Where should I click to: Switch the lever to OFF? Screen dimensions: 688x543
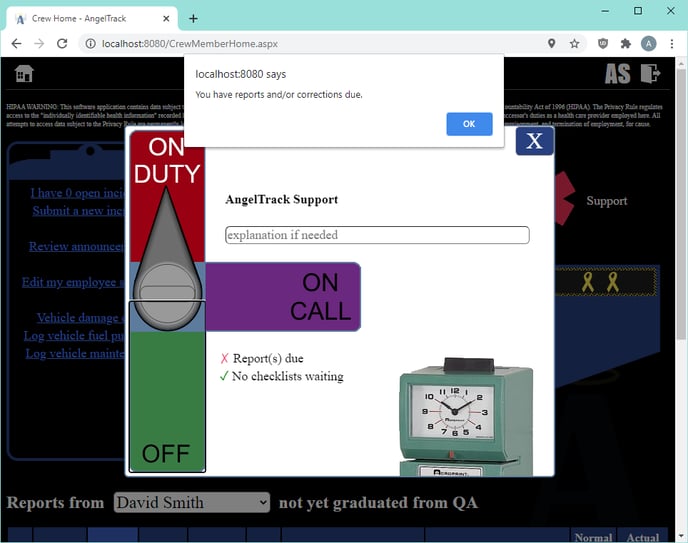coord(167,453)
